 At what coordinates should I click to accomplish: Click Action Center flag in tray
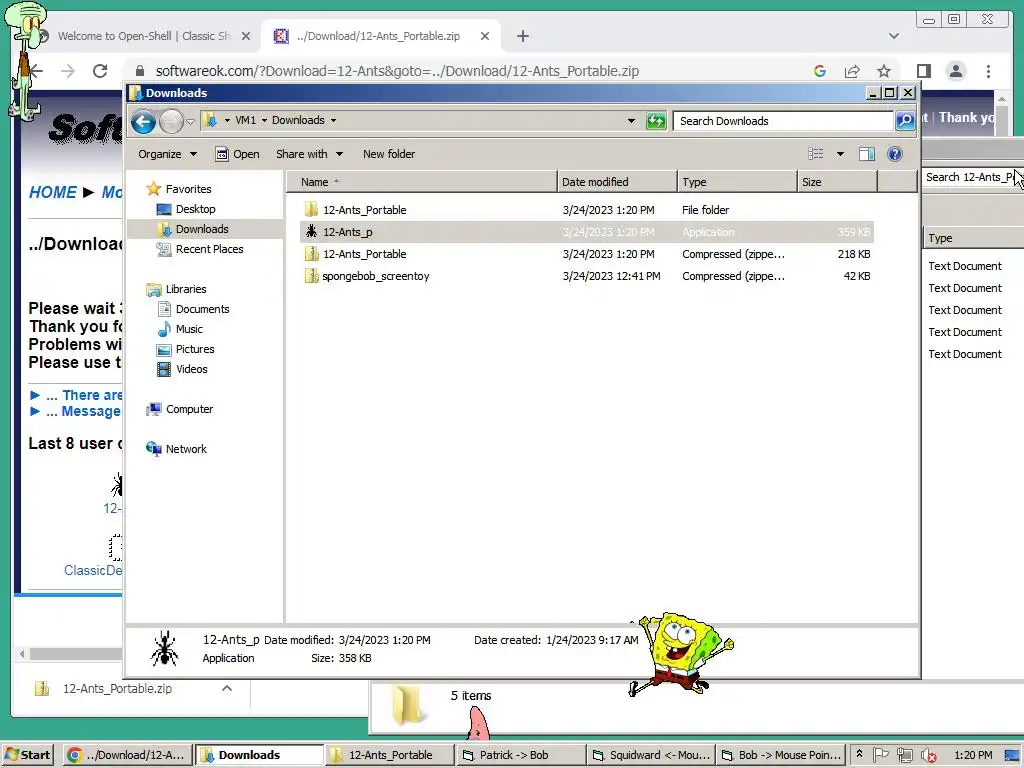tap(881, 755)
